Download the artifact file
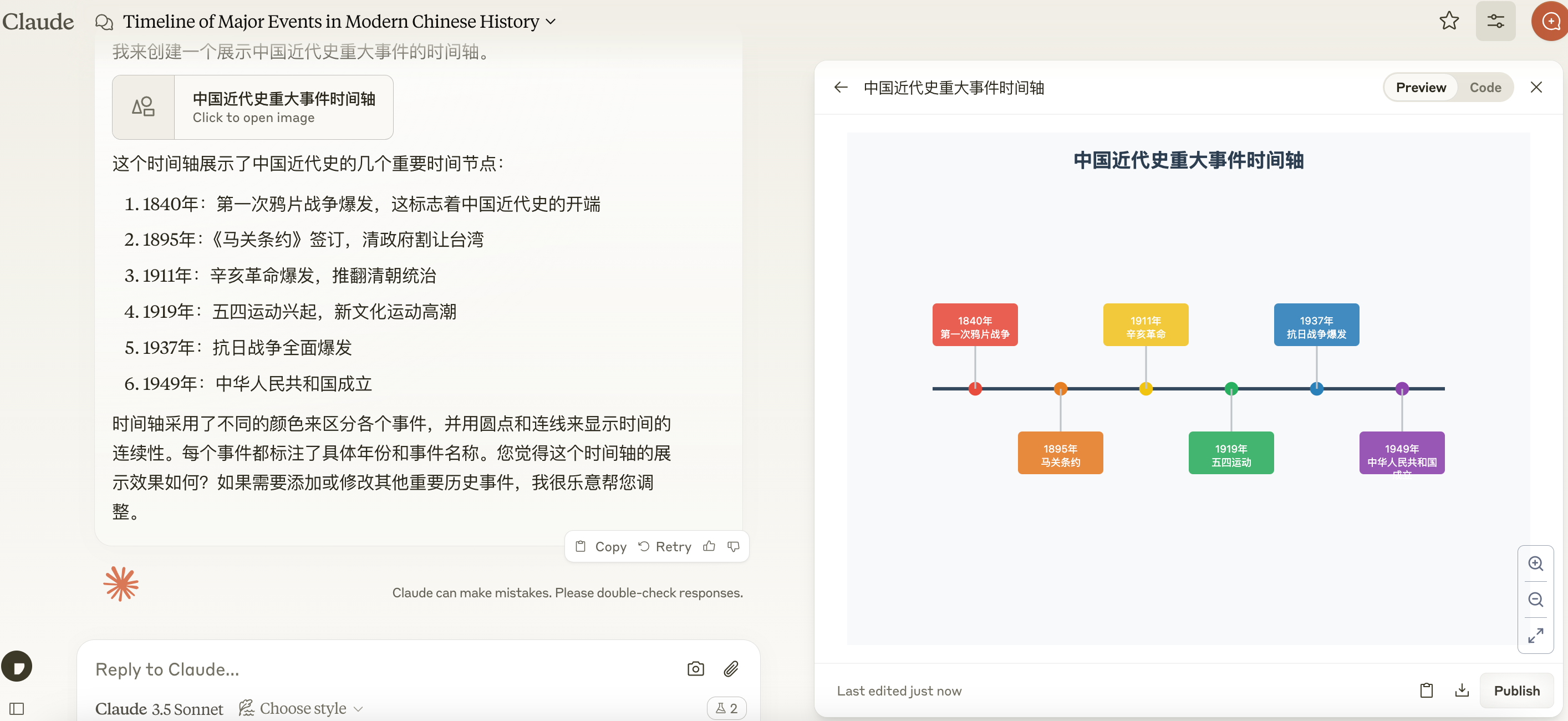The height and width of the screenshot is (721, 1568). click(1462, 690)
